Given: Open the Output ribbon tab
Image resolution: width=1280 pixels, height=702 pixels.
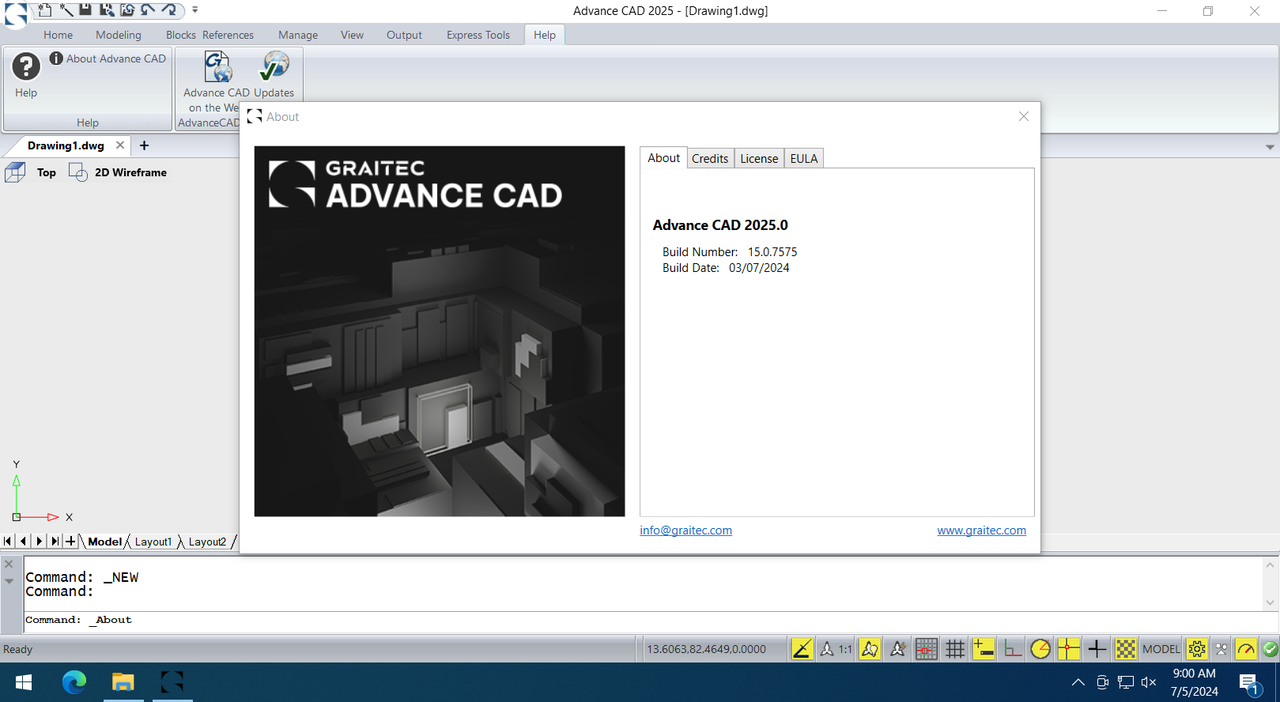Looking at the screenshot, I should [404, 35].
